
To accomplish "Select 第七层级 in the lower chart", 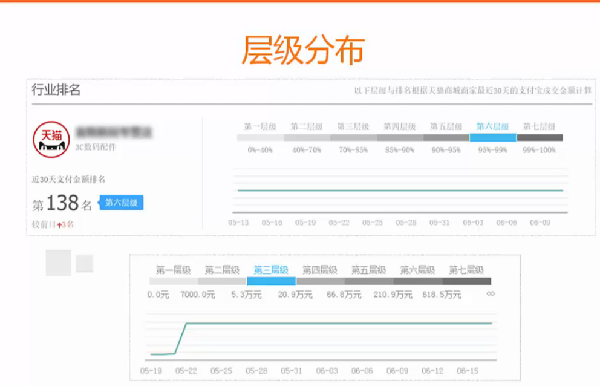I will (466, 270).
